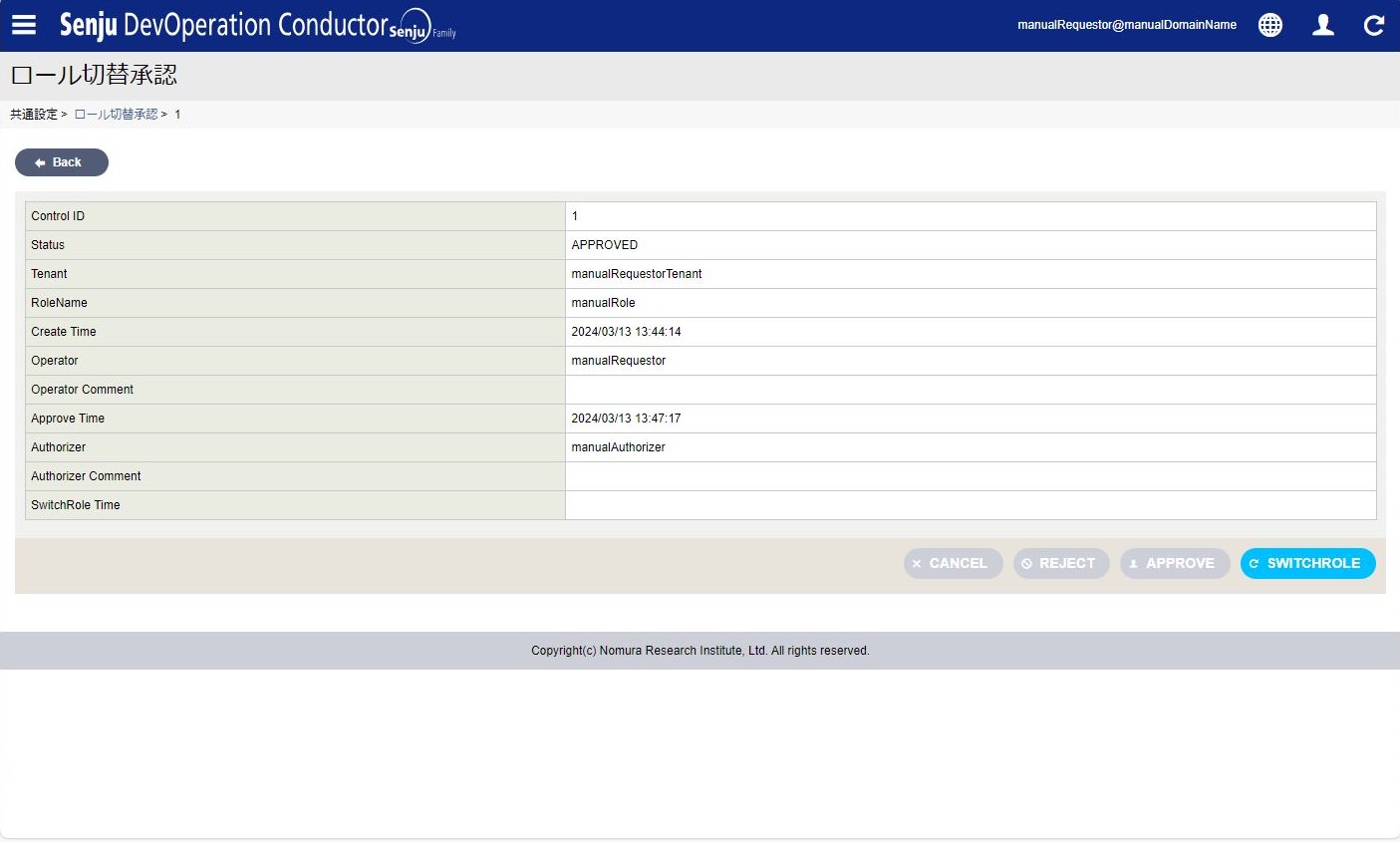
Task: Click the Authorizer label cell
Action: (295, 447)
